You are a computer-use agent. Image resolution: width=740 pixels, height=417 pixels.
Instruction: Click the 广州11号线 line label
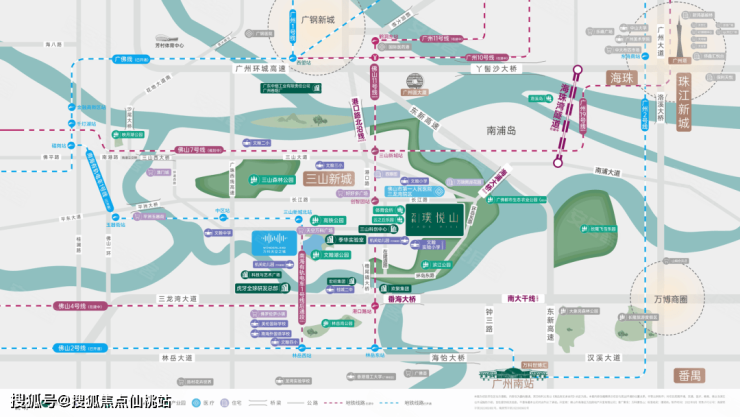(441, 39)
